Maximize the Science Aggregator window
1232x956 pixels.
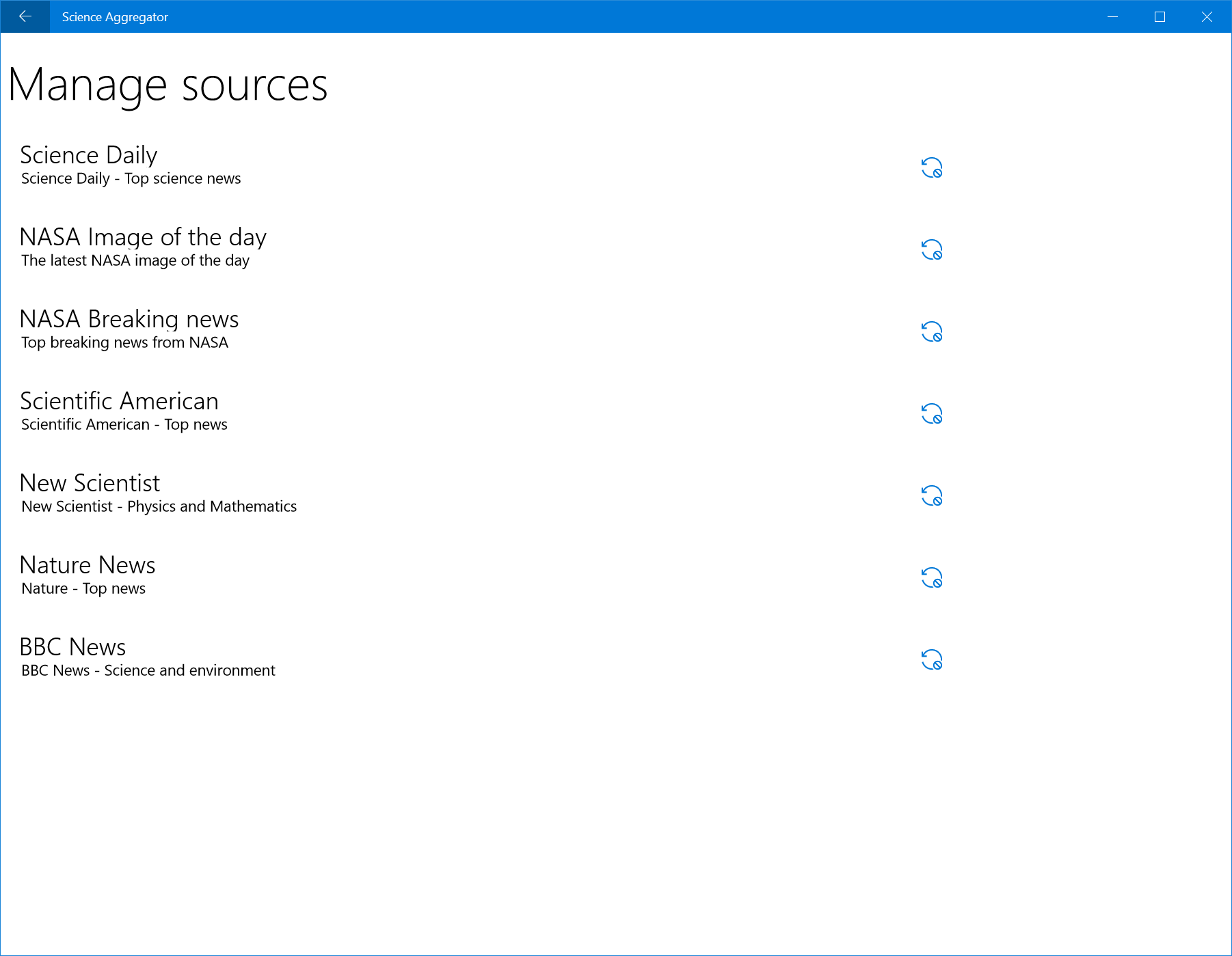[1160, 16]
